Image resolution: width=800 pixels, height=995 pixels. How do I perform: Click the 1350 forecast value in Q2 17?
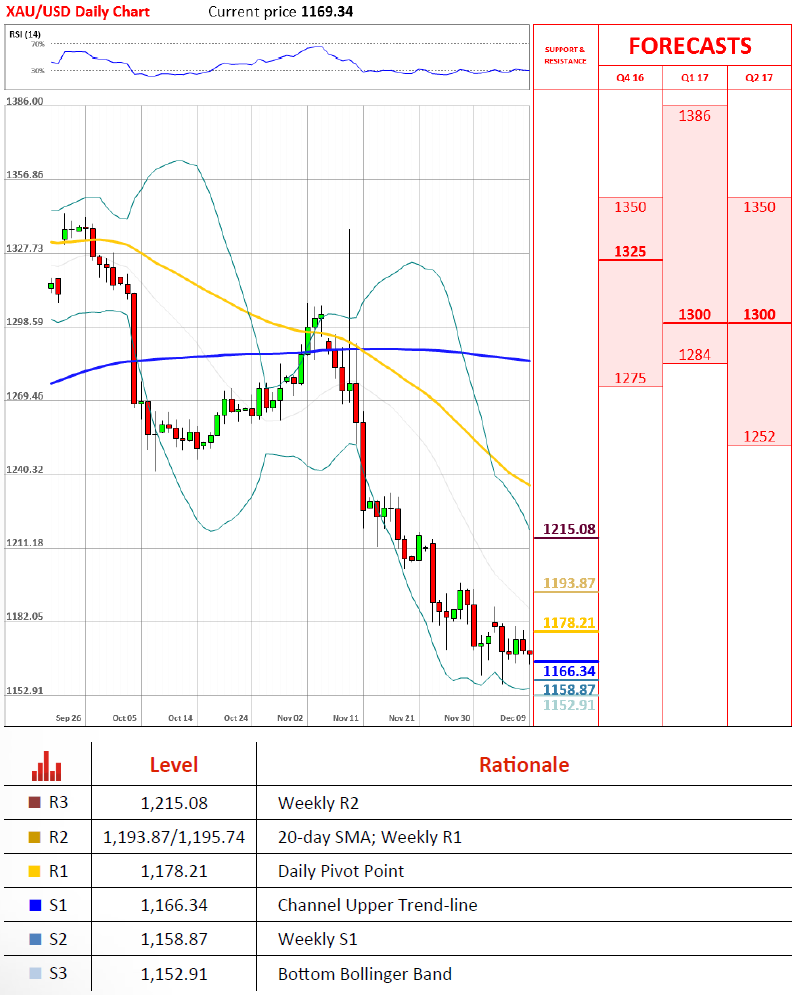click(x=759, y=207)
